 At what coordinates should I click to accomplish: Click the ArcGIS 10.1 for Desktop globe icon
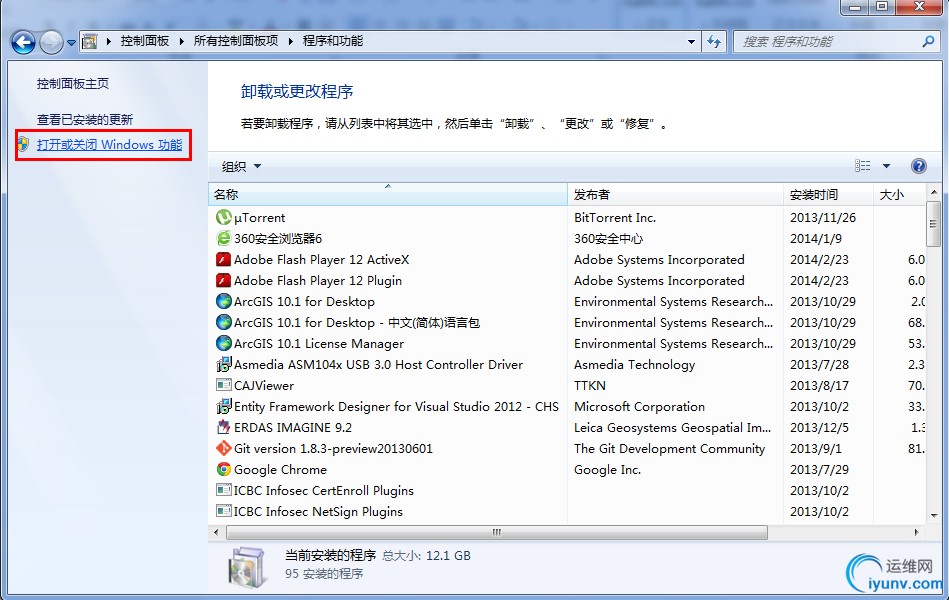pos(224,301)
